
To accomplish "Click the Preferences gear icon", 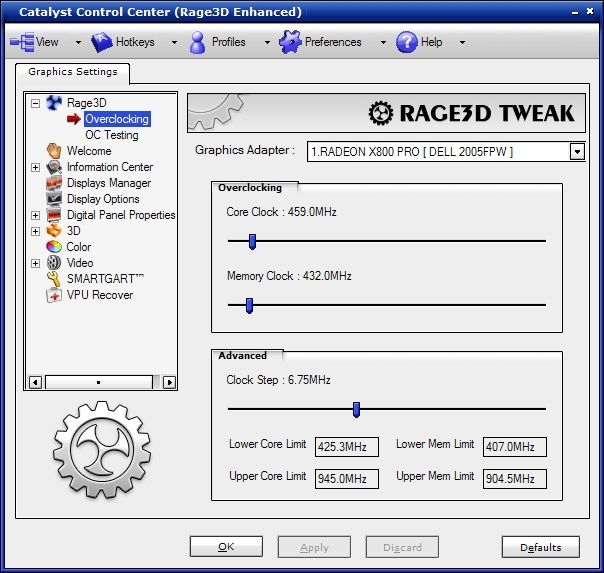I will pos(290,42).
